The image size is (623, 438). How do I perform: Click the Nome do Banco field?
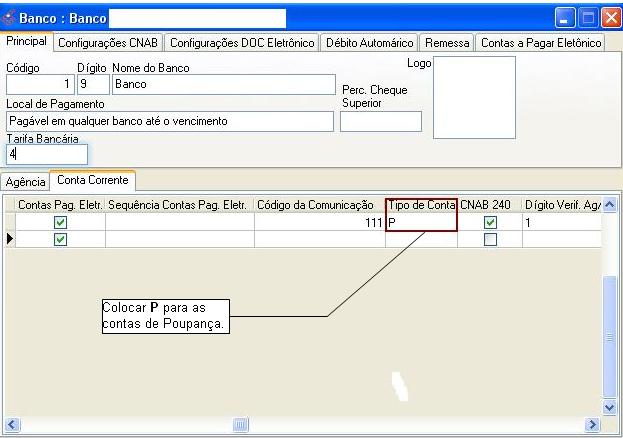pyautogui.click(x=222, y=85)
